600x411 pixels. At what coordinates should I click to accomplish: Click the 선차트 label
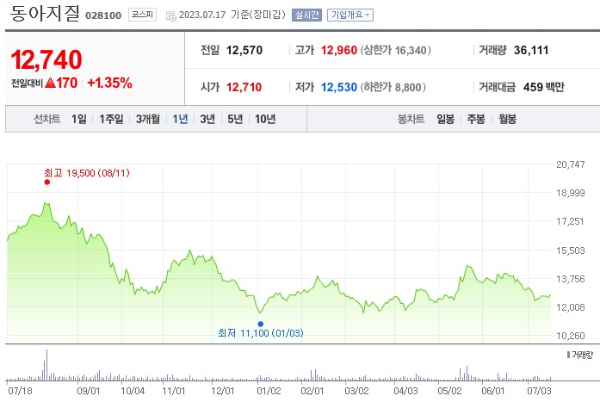point(47,119)
